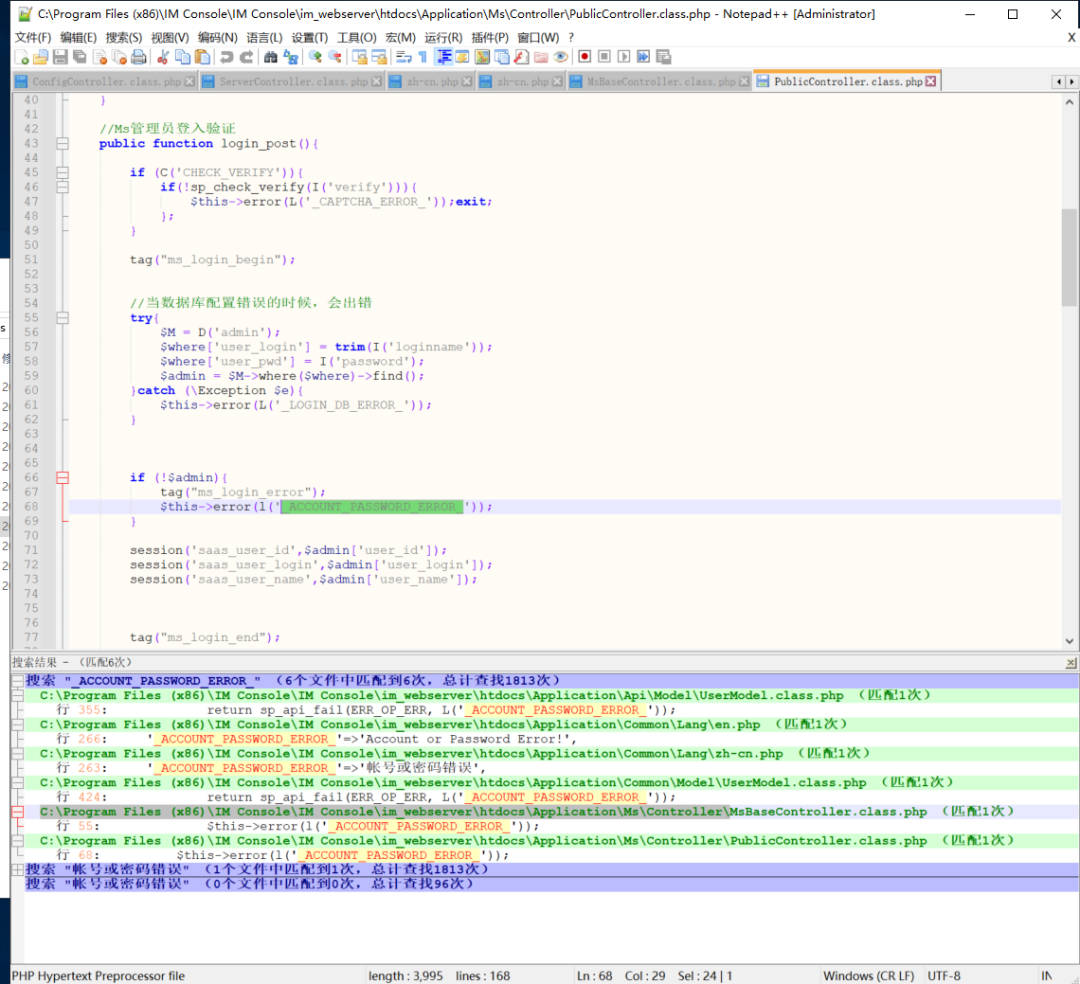1080x984 pixels.
Task: Zoom out with the toolbar magnifier icon
Action: pyautogui.click(x=335, y=57)
